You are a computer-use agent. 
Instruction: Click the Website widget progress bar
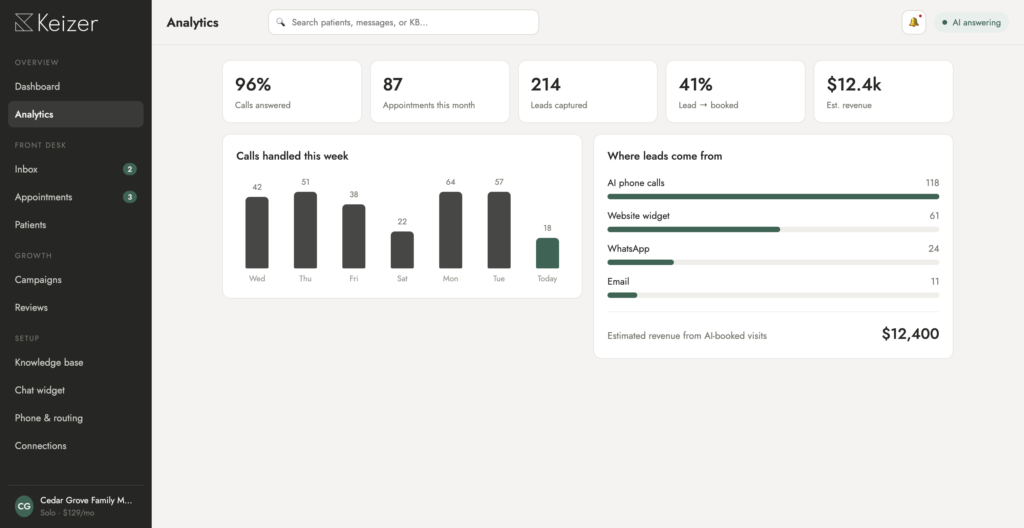pyautogui.click(x=773, y=229)
